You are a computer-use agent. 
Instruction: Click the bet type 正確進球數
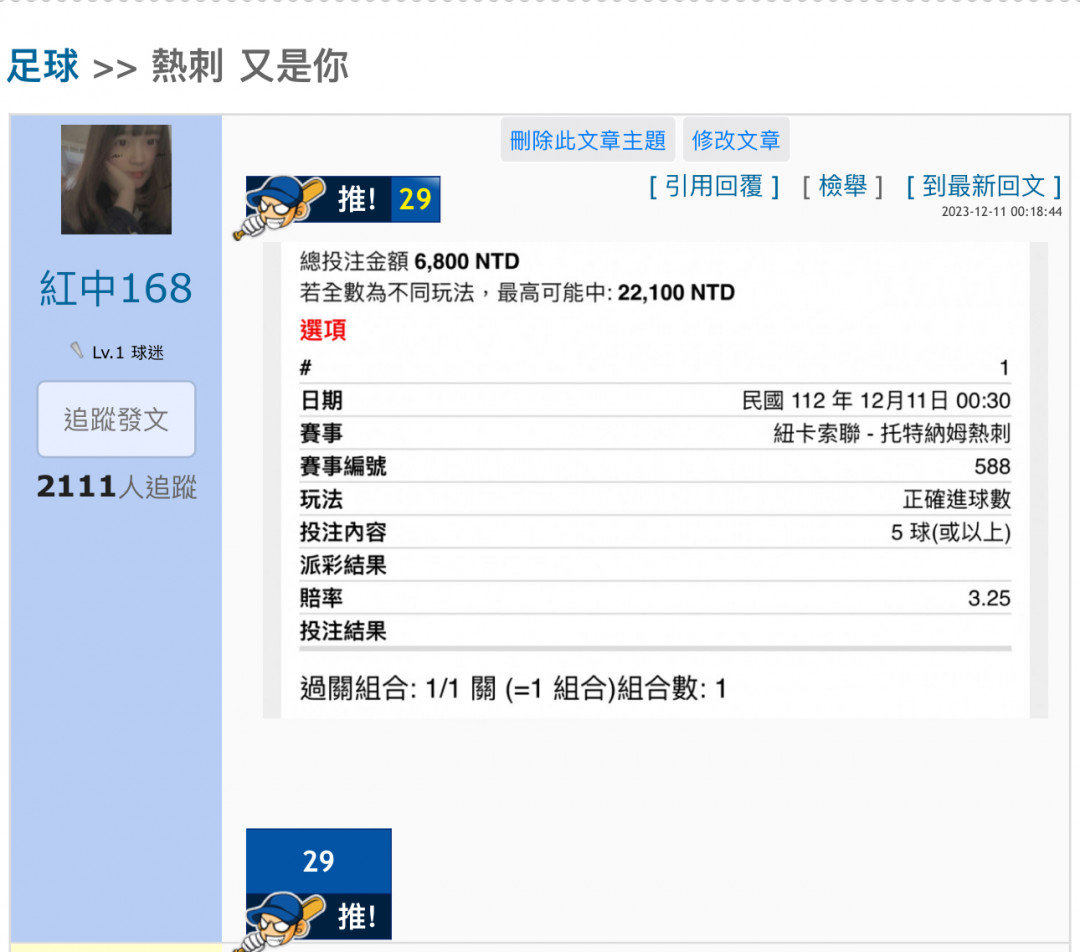(956, 499)
